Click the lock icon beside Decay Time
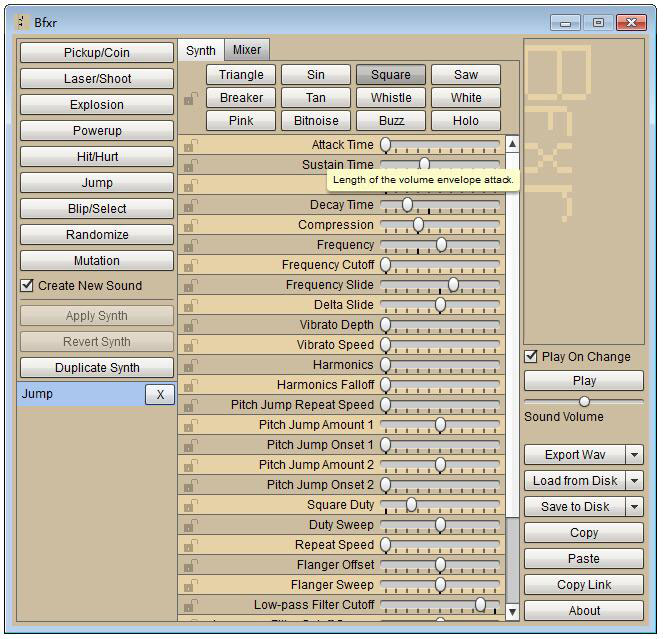Screen dimensions: 671x639 click(x=189, y=206)
